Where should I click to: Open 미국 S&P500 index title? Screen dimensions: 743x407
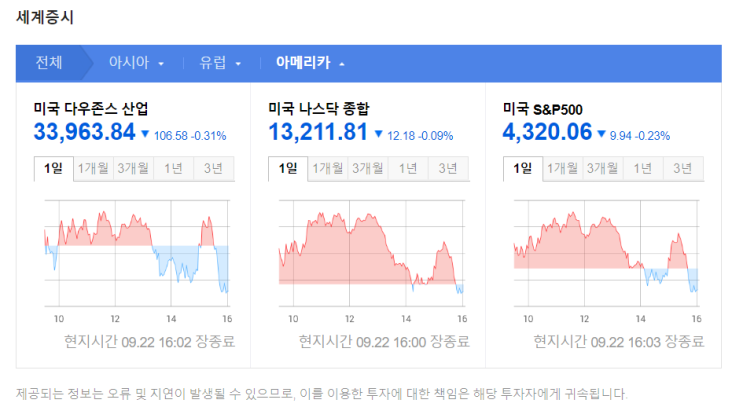point(543,109)
